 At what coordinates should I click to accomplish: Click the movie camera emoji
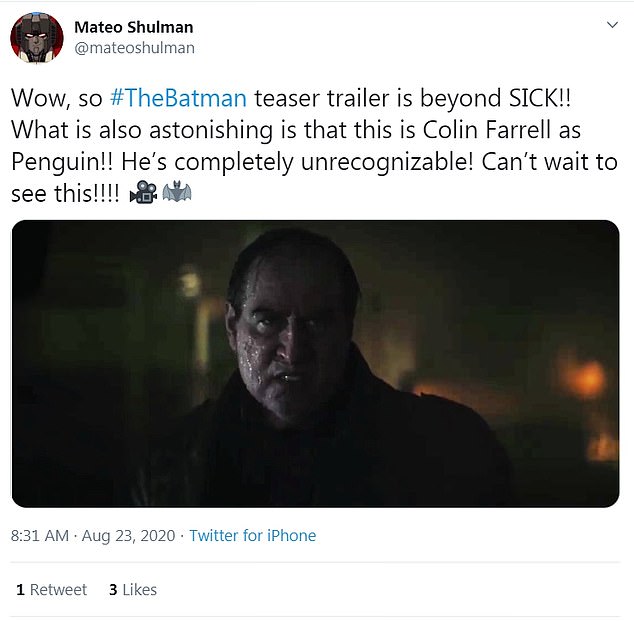(x=142, y=194)
